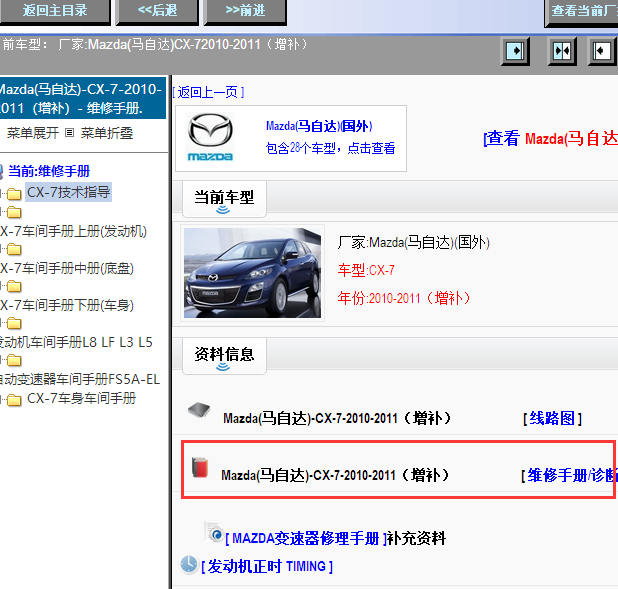Click the 厂家:Mazda(马自达)(国外) text
This screenshot has width=618, height=589.
[413, 242]
